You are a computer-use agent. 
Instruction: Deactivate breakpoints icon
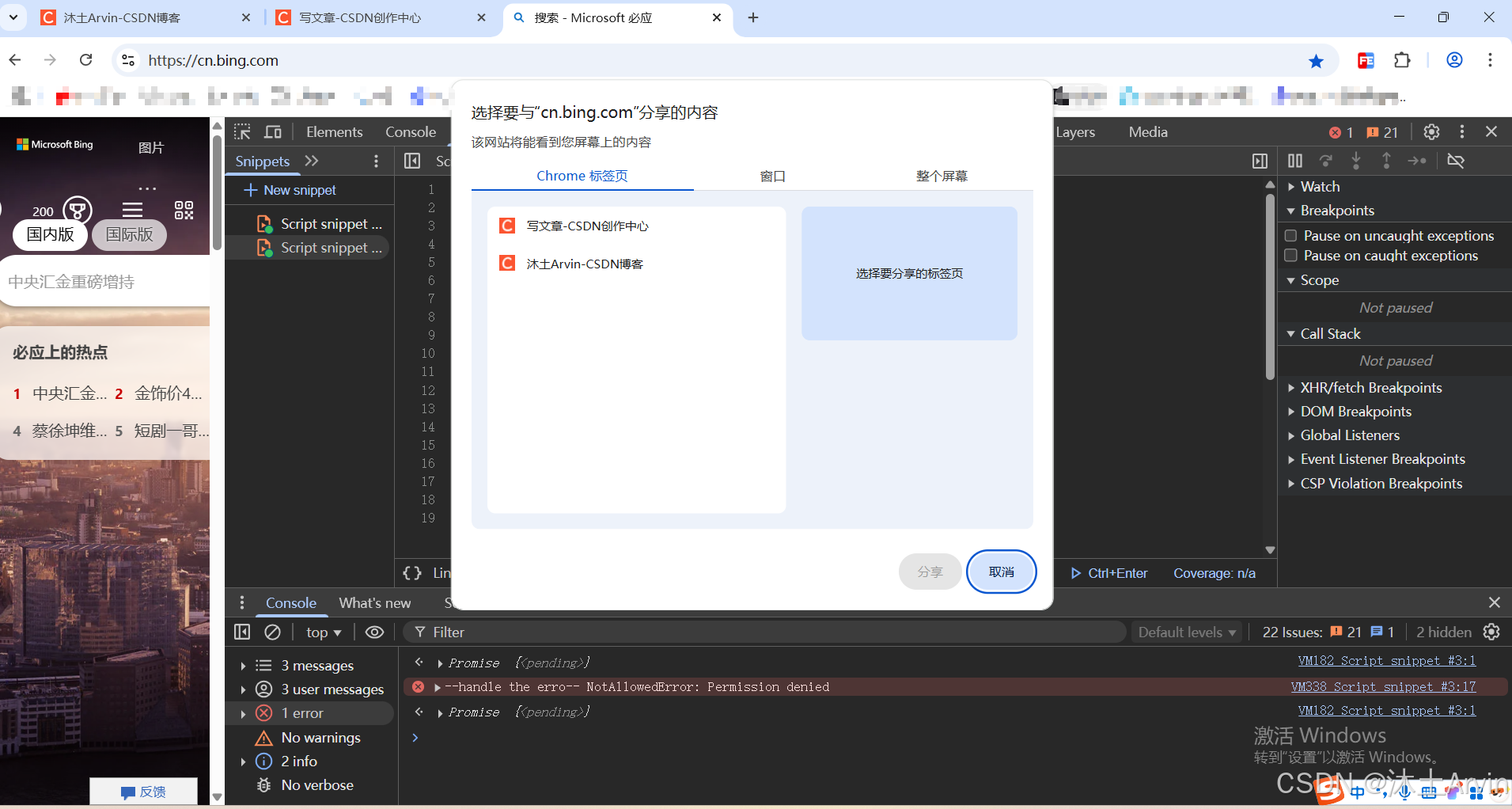[1456, 161]
